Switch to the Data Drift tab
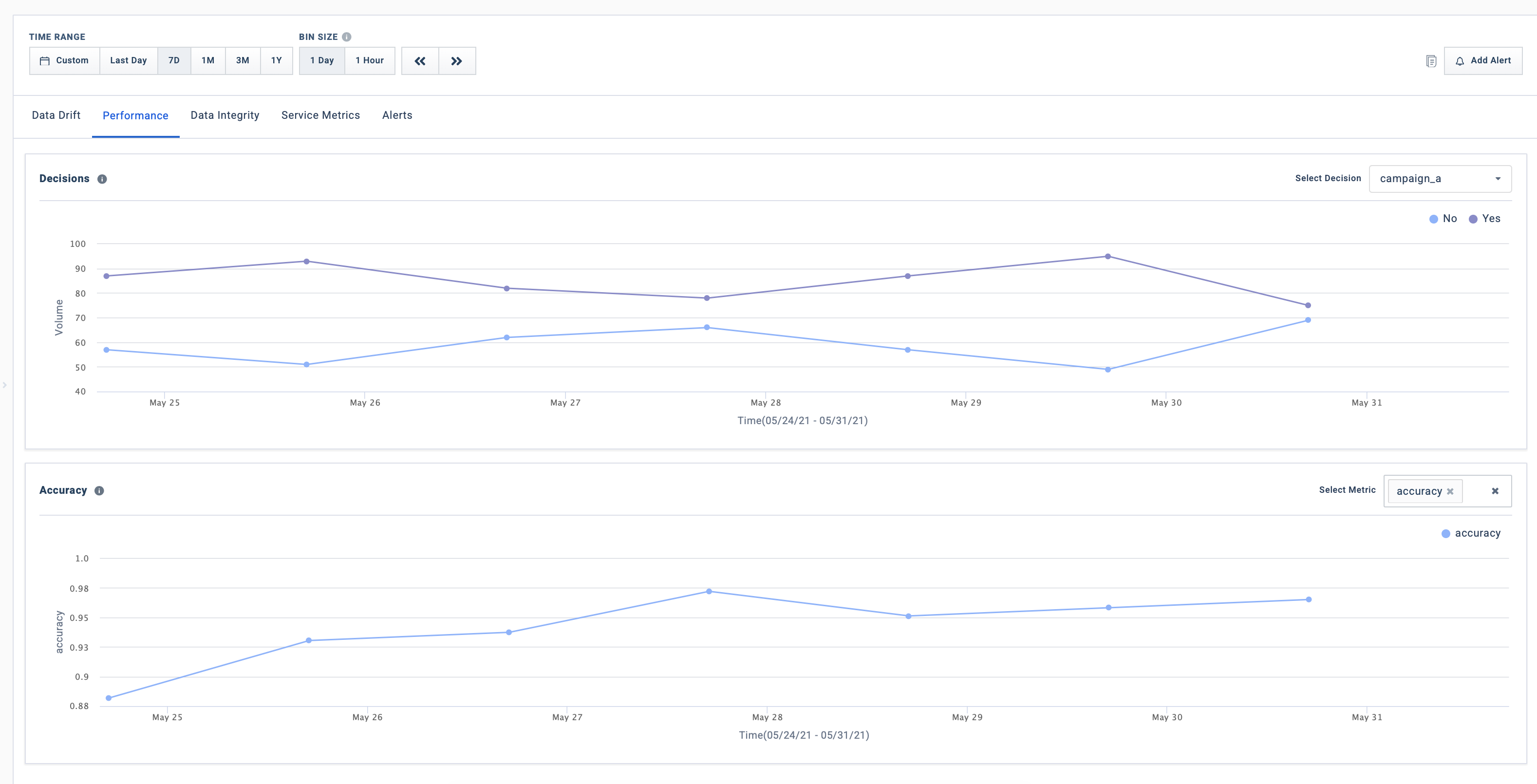 (56, 116)
